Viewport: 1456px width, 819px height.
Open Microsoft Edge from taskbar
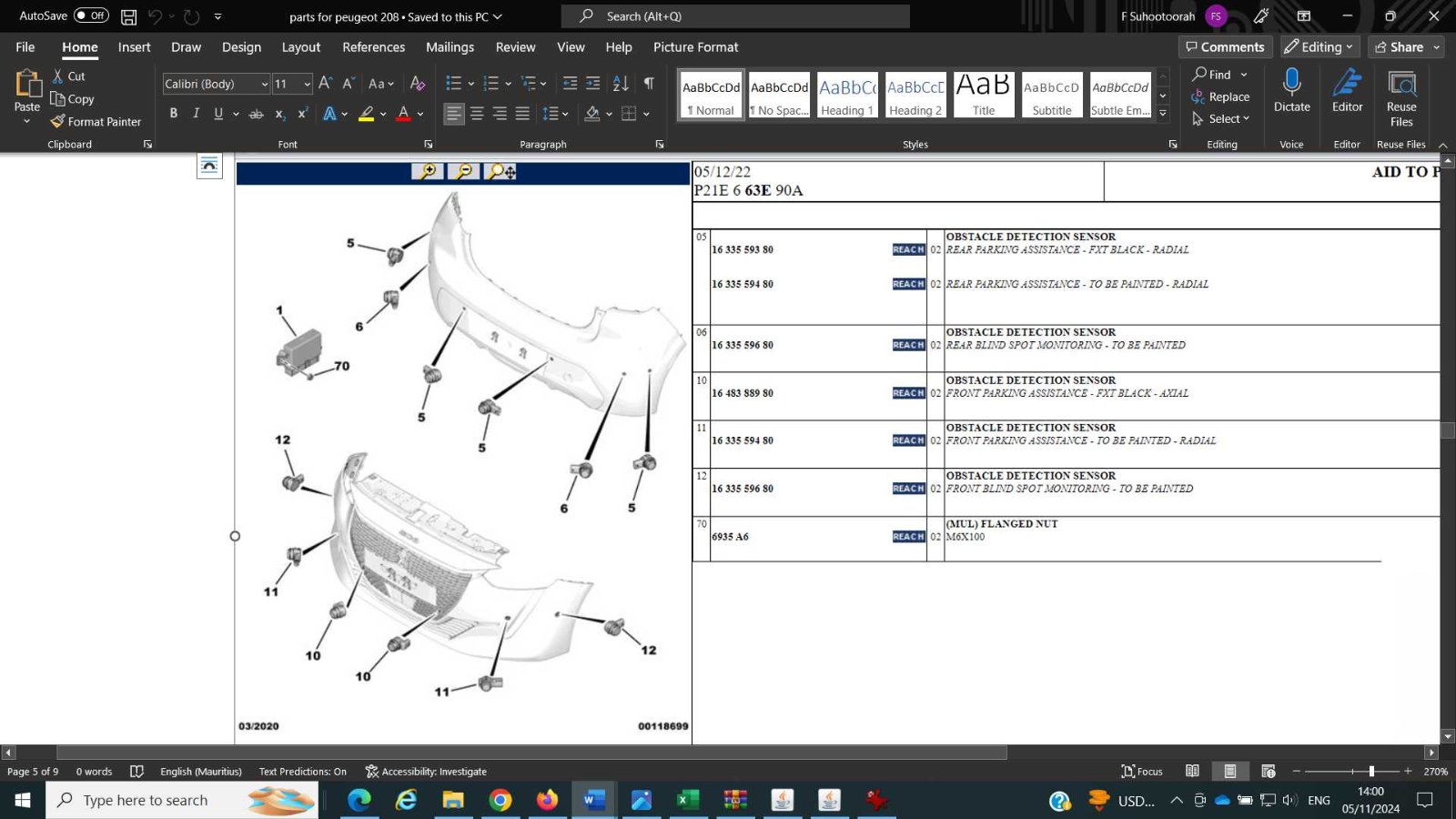[359, 800]
